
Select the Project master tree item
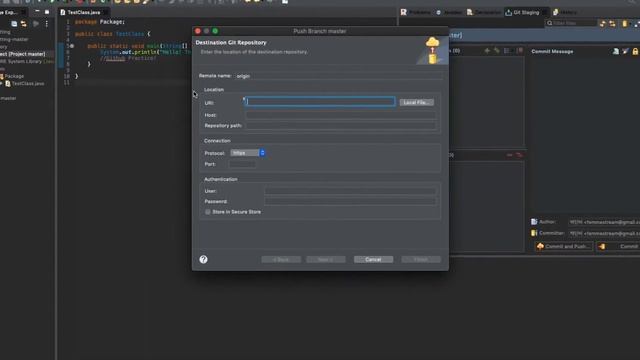pos(22,54)
